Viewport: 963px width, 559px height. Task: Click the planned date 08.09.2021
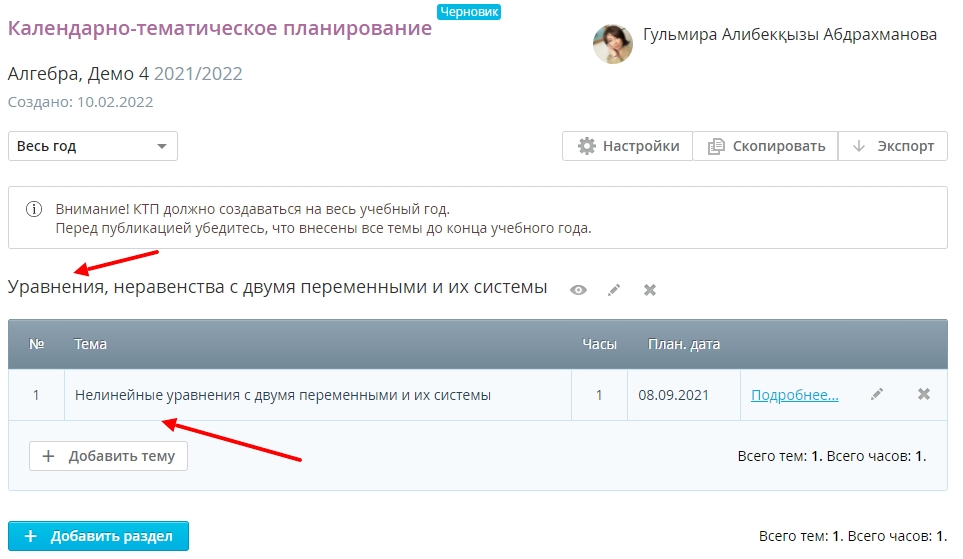[x=673, y=395]
